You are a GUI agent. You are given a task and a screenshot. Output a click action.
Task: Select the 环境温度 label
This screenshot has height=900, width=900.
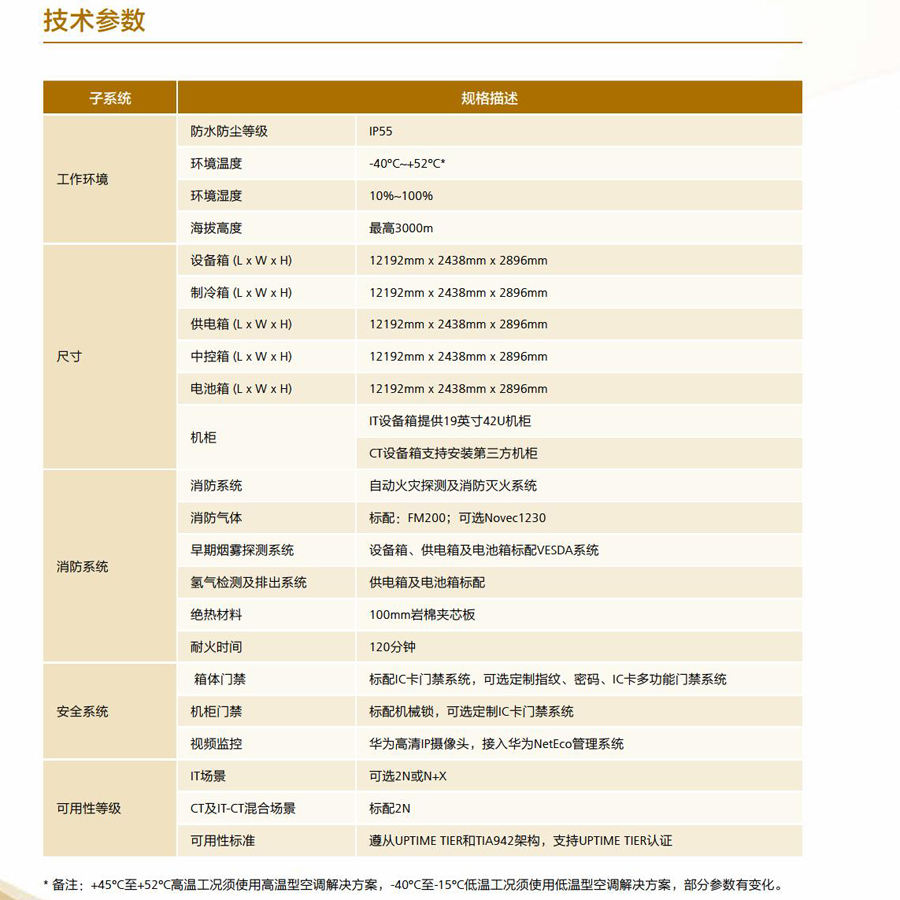(216, 164)
